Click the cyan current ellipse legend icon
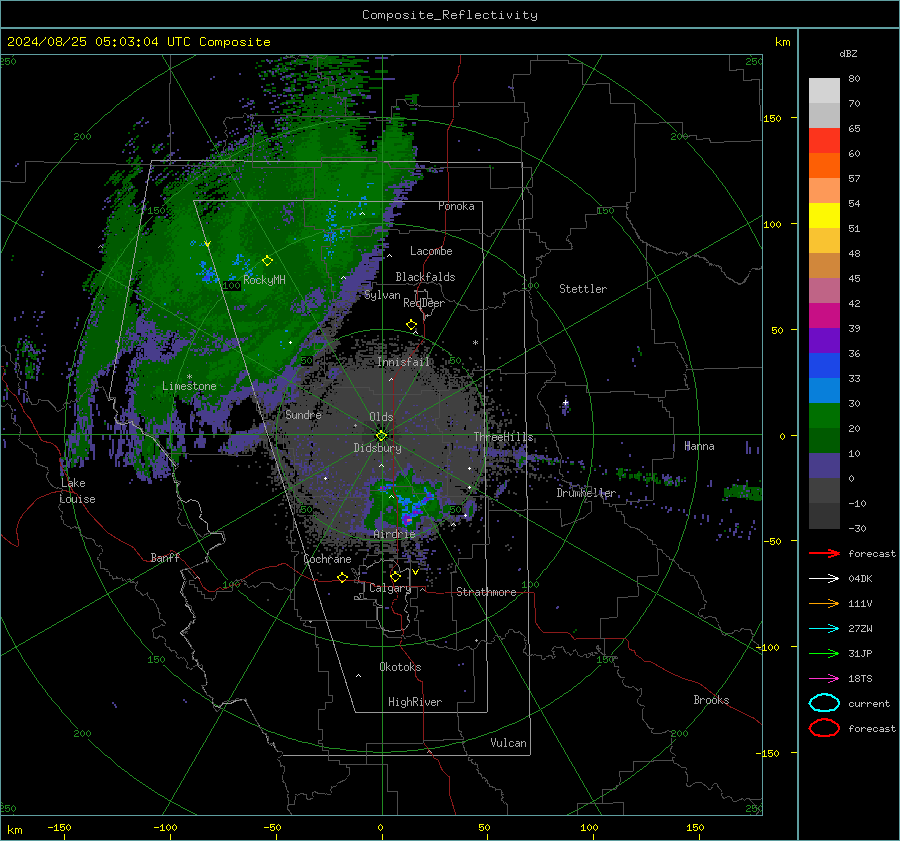This screenshot has height=841, width=900. (x=824, y=703)
